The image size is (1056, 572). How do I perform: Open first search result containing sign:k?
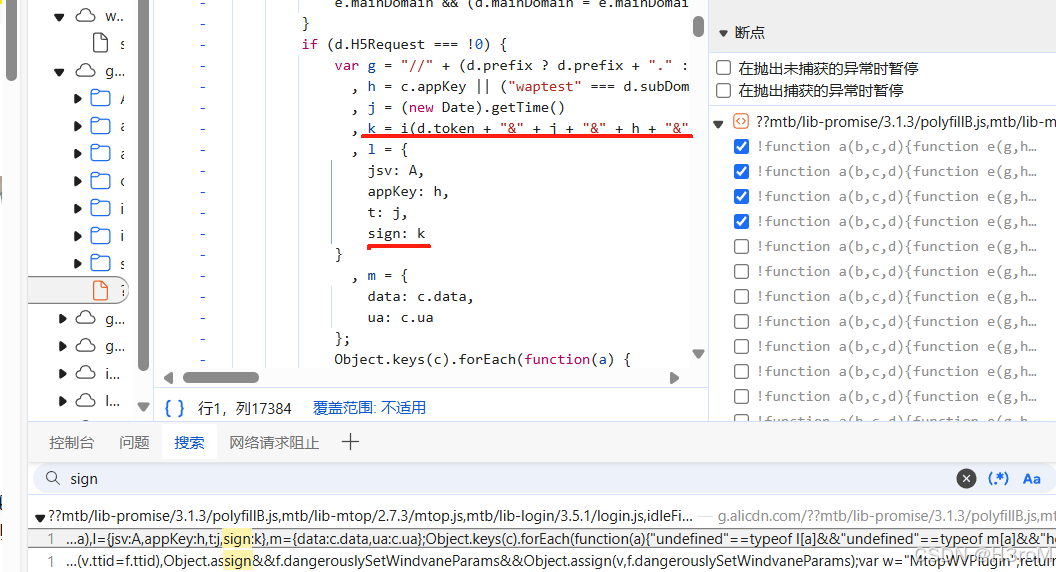[542, 539]
